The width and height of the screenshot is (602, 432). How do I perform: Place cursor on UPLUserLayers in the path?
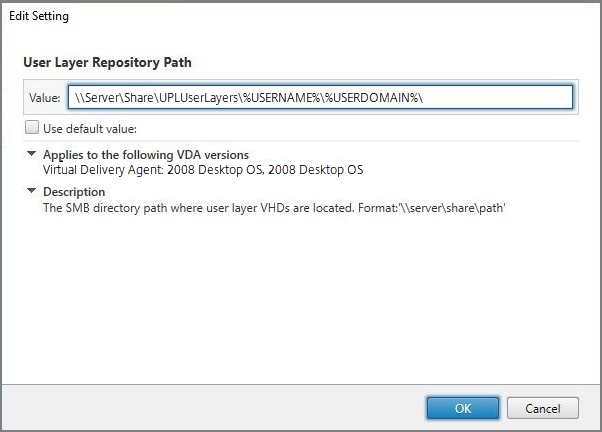(193, 97)
